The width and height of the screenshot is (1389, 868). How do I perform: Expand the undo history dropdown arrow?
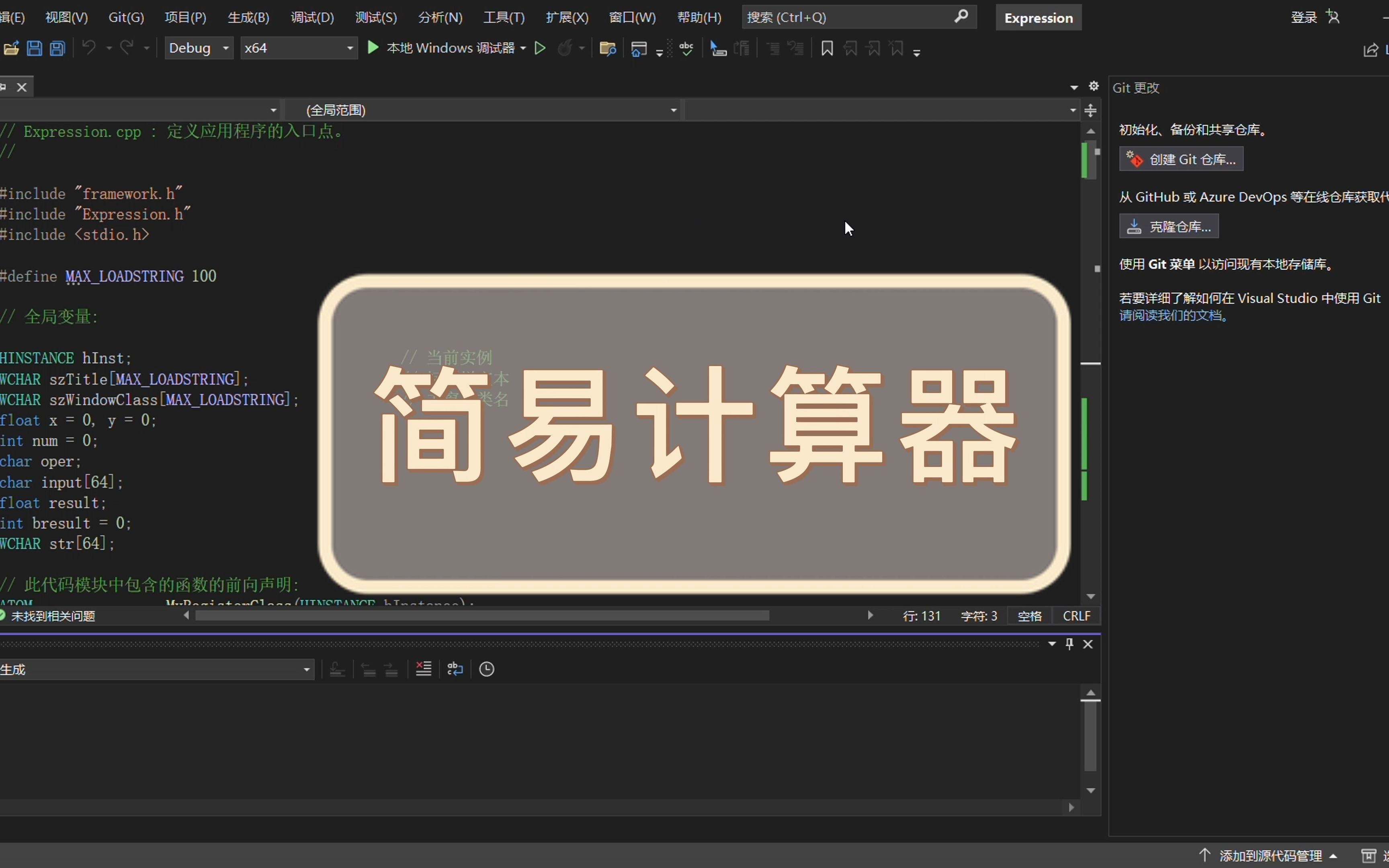click(109, 48)
